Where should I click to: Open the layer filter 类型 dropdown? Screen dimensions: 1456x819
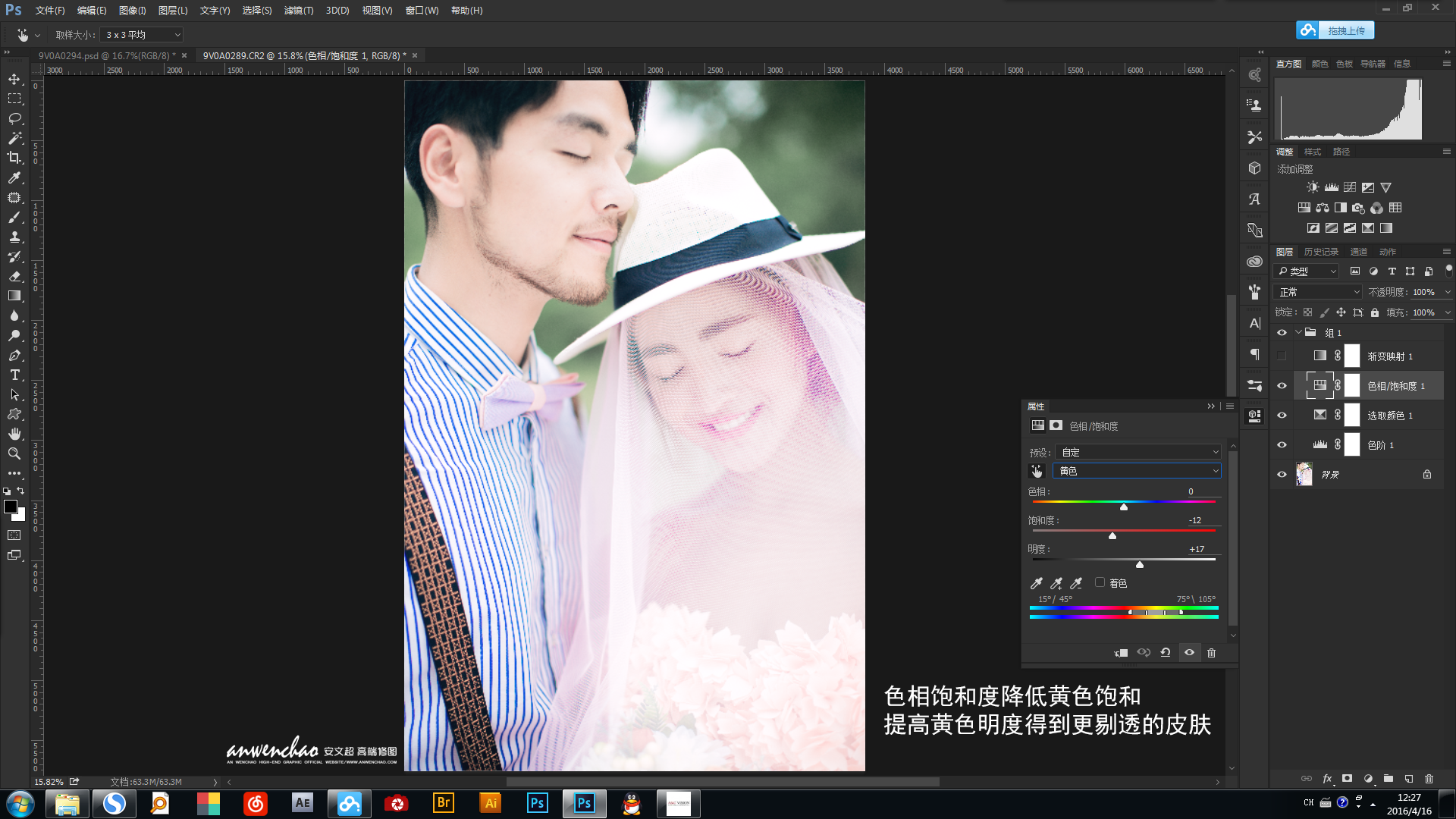[x=1307, y=271]
